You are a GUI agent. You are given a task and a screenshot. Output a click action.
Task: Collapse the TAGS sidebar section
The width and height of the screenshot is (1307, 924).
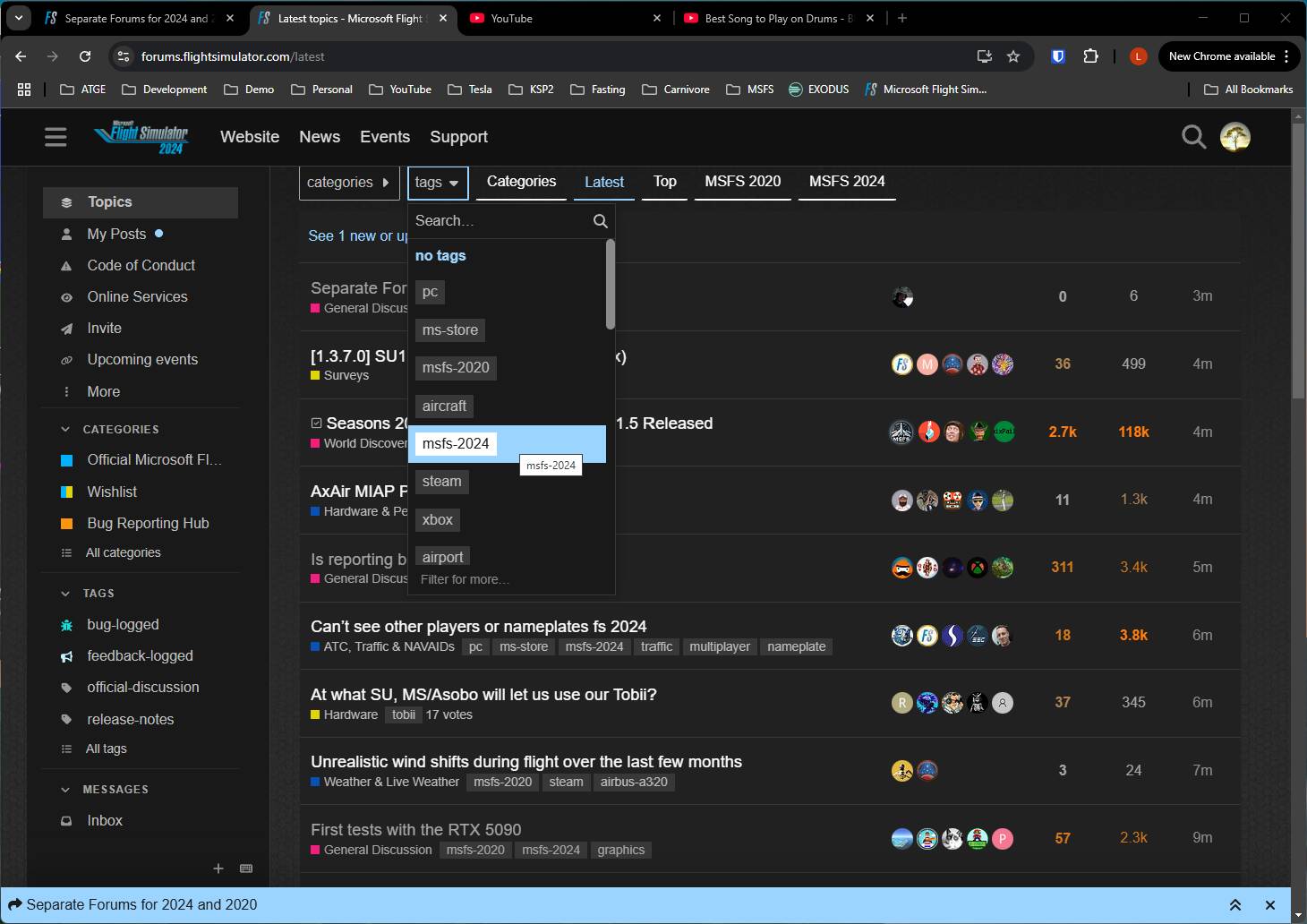[65, 594]
